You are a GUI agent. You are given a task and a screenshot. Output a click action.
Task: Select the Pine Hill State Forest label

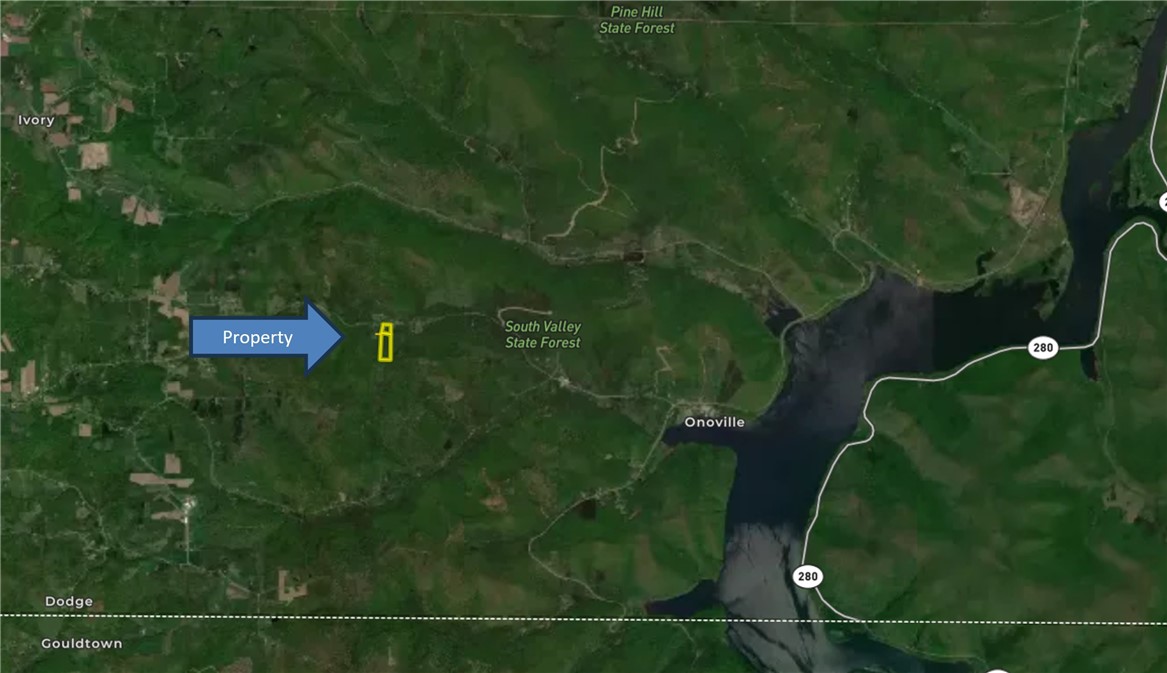pos(637,20)
